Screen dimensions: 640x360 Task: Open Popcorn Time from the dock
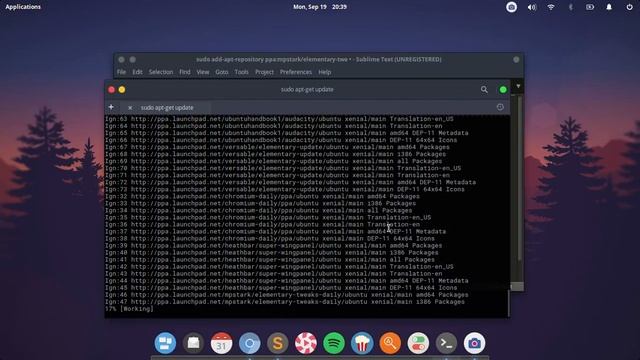click(362, 343)
